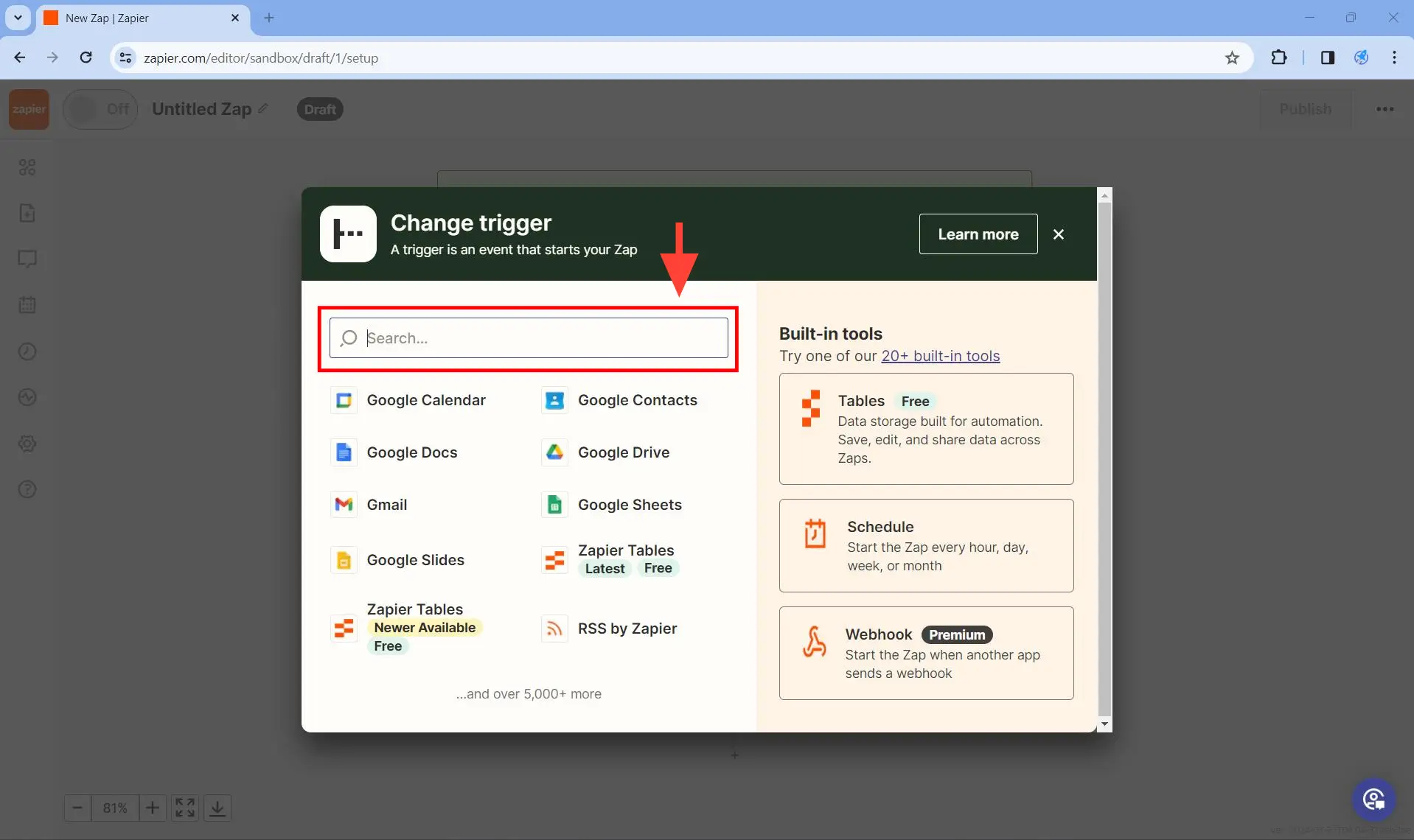1414x840 pixels.
Task: Open the history clock sidebar icon
Action: tap(27, 351)
